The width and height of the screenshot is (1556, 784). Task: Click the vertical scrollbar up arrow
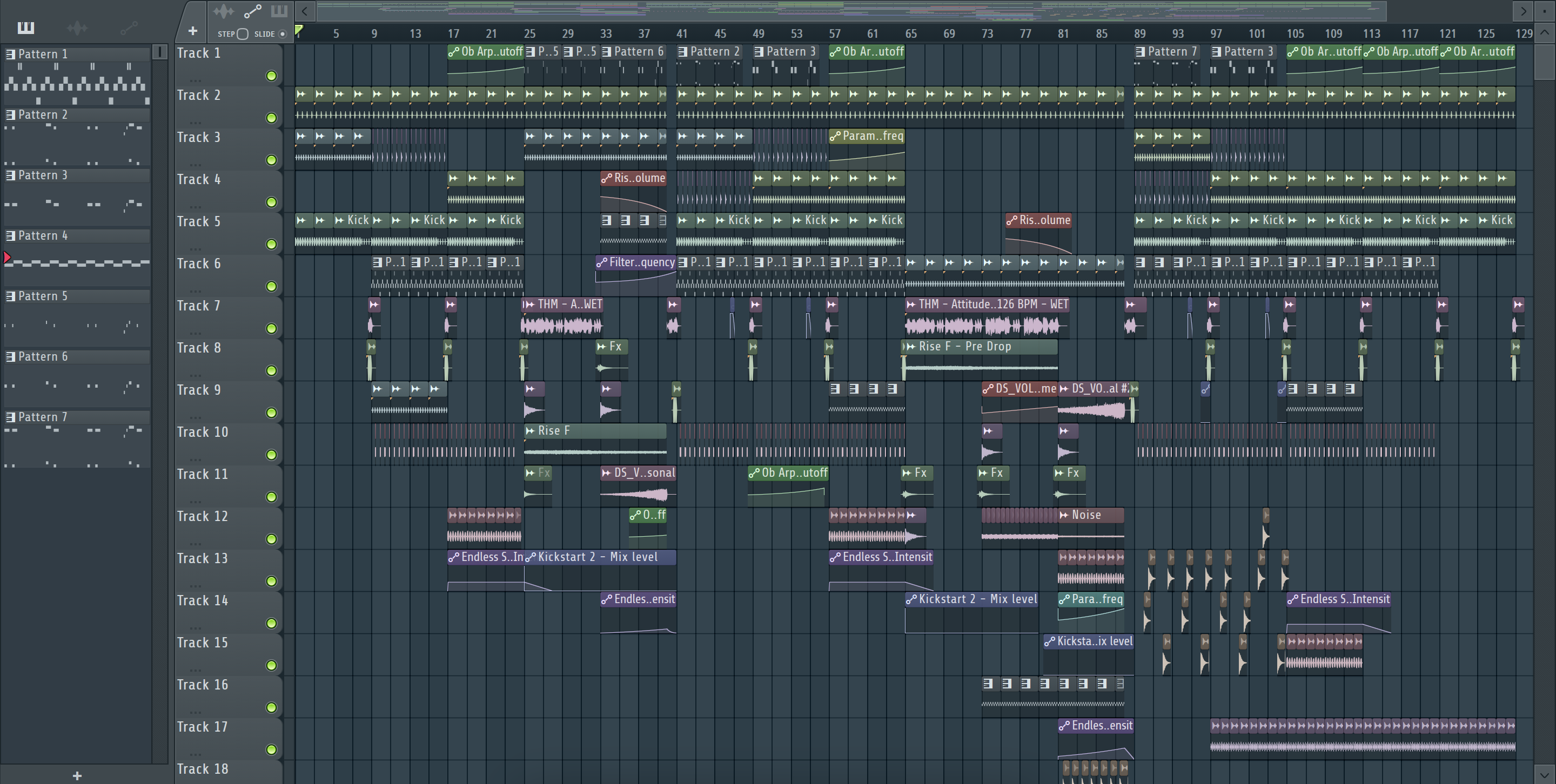click(x=1545, y=32)
